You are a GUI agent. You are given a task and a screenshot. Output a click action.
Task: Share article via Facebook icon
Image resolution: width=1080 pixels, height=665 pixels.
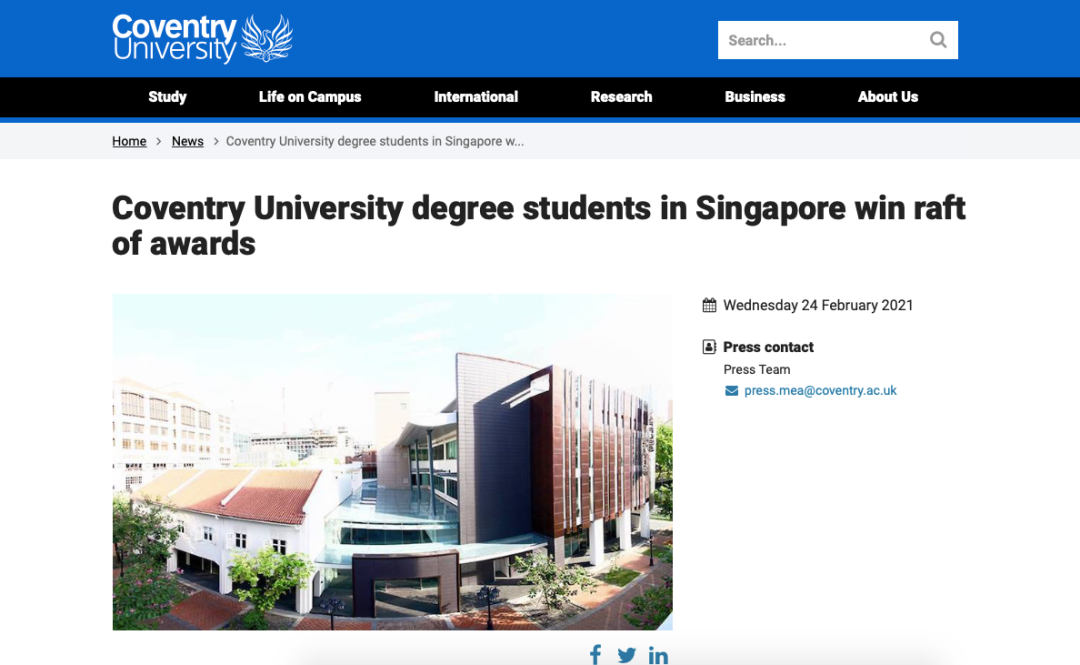click(596, 655)
